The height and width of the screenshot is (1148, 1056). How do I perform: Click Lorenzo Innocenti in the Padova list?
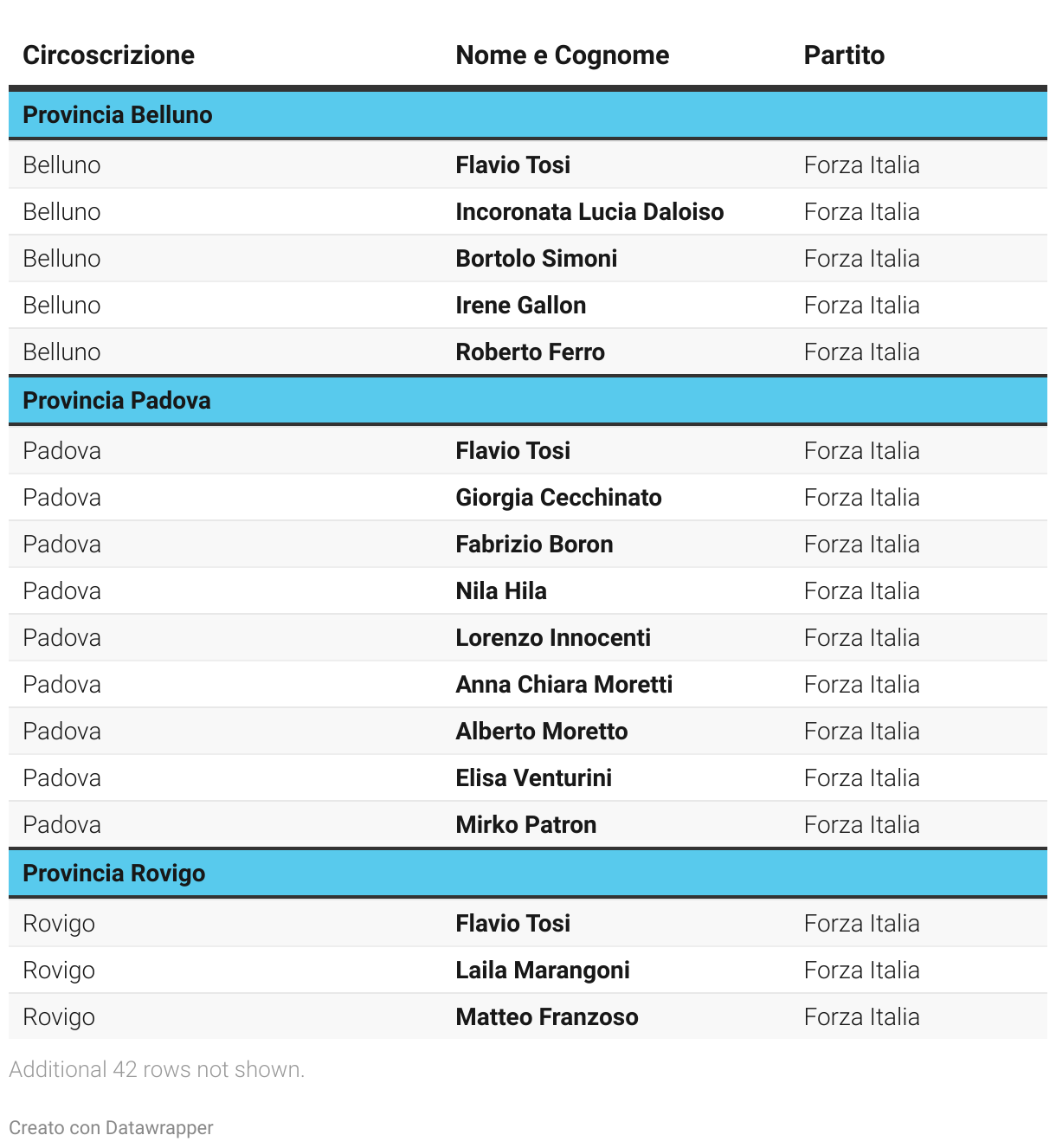point(553,638)
